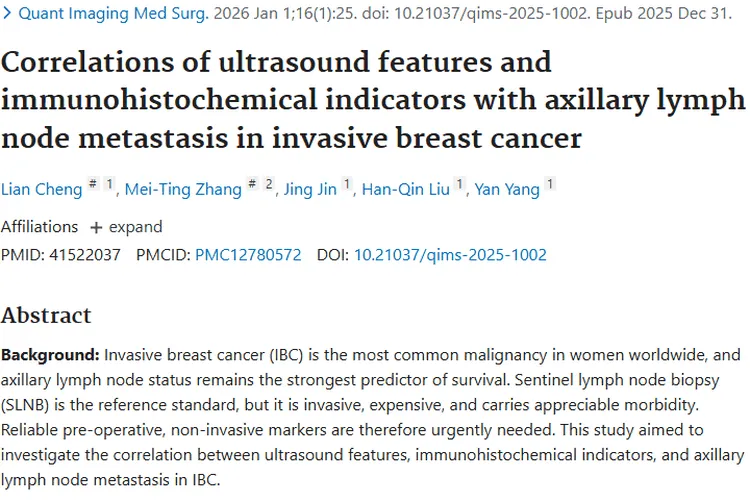Follow the DOI link 10.21037/qims-2025-1002
This screenshot has width=750, height=500.
450,255
